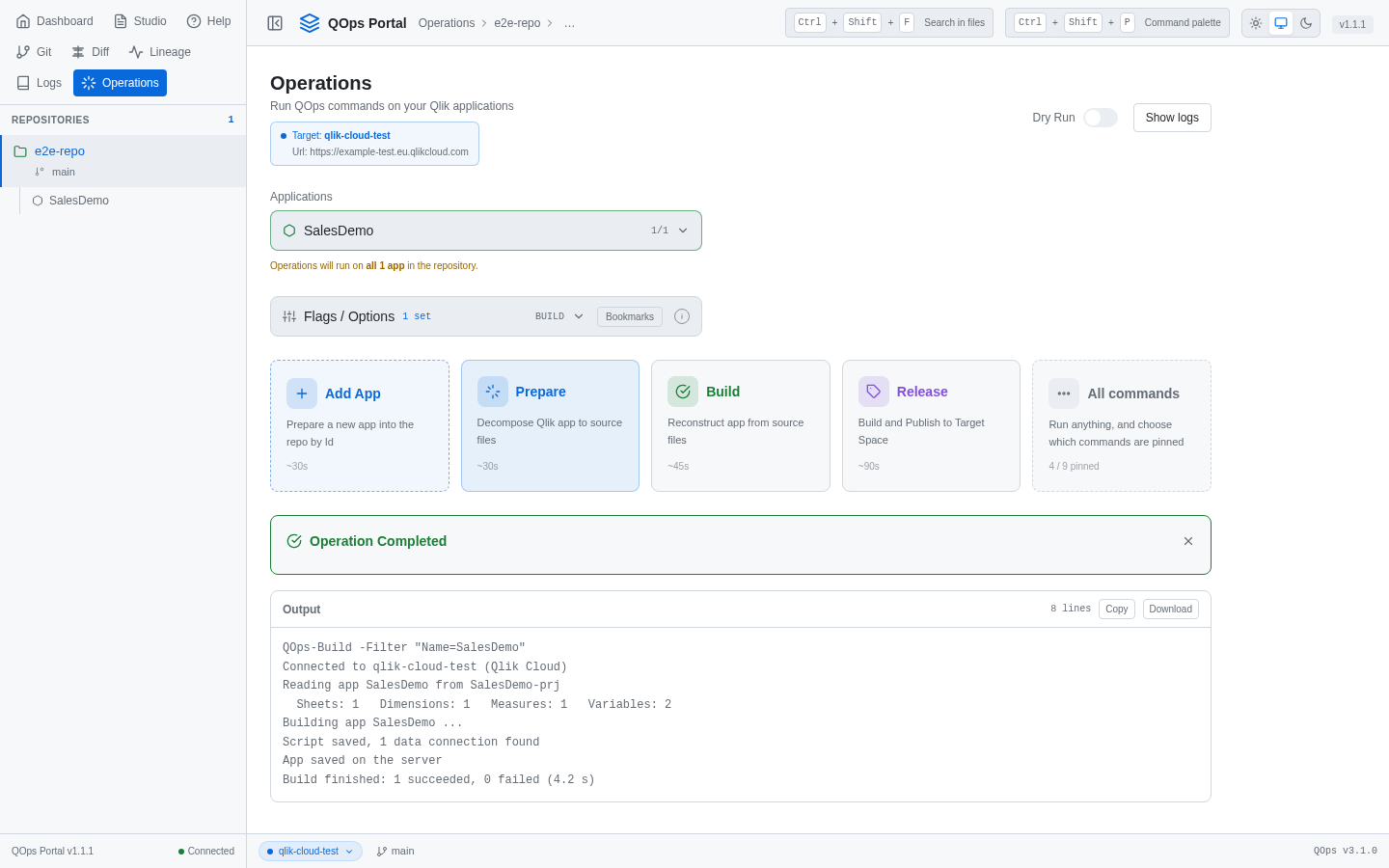Collapse the sidebar panel icon
This screenshot has height=868, width=1389.
coord(275,23)
